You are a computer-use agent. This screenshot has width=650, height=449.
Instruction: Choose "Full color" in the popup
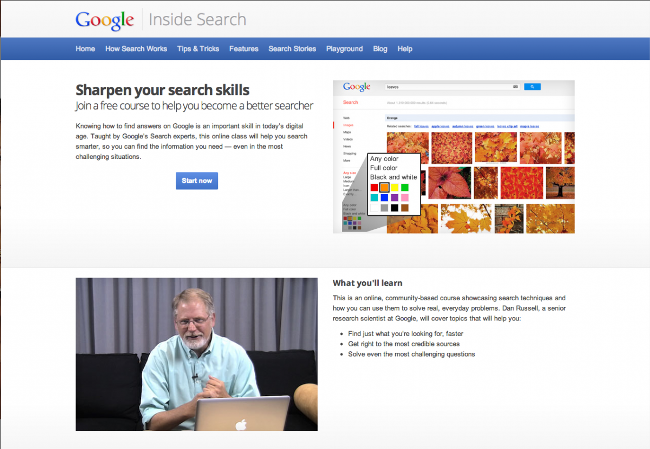click(x=384, y=168)
